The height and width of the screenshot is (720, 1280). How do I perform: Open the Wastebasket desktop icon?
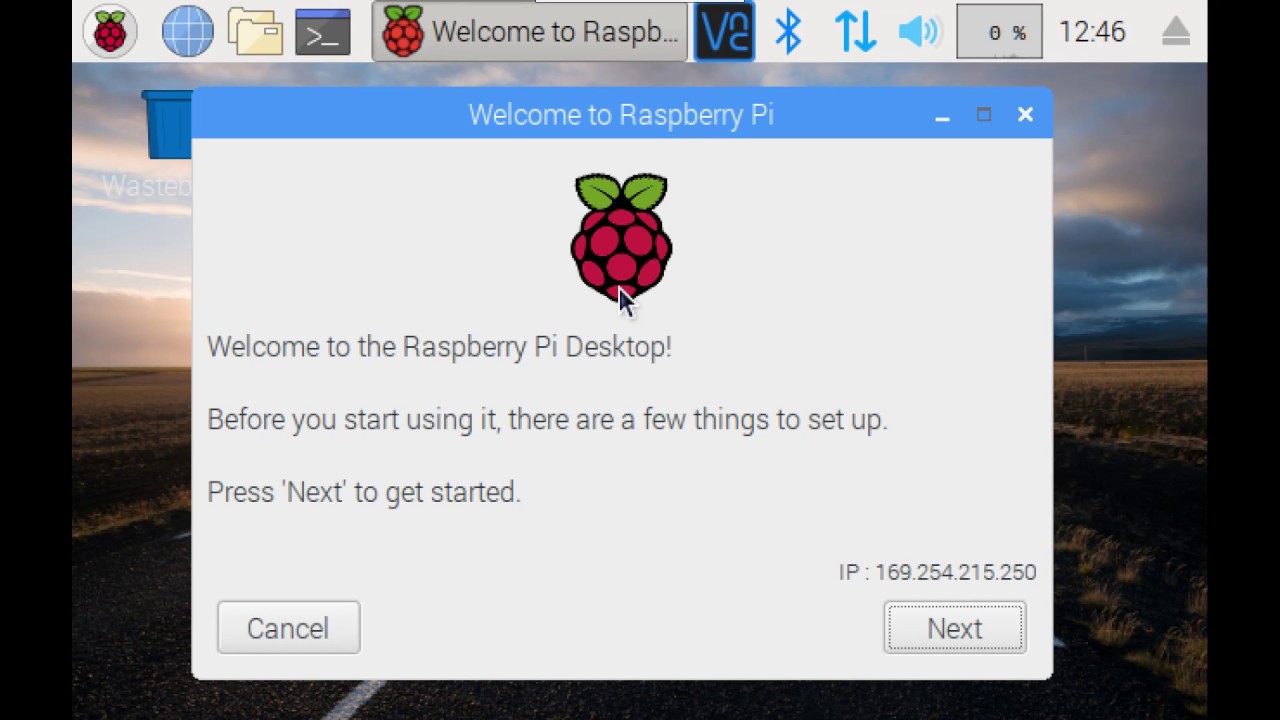point(166,143)
